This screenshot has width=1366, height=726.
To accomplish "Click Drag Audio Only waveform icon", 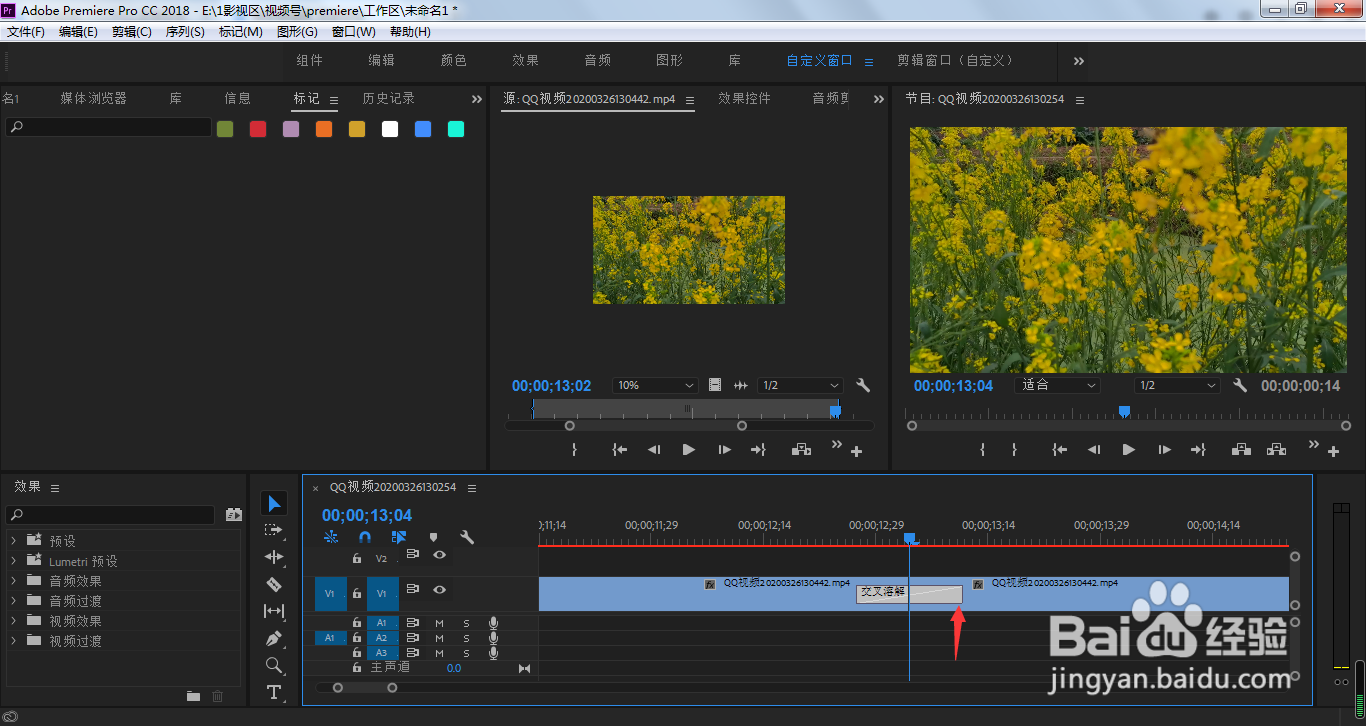I will [x=741, y=385].
